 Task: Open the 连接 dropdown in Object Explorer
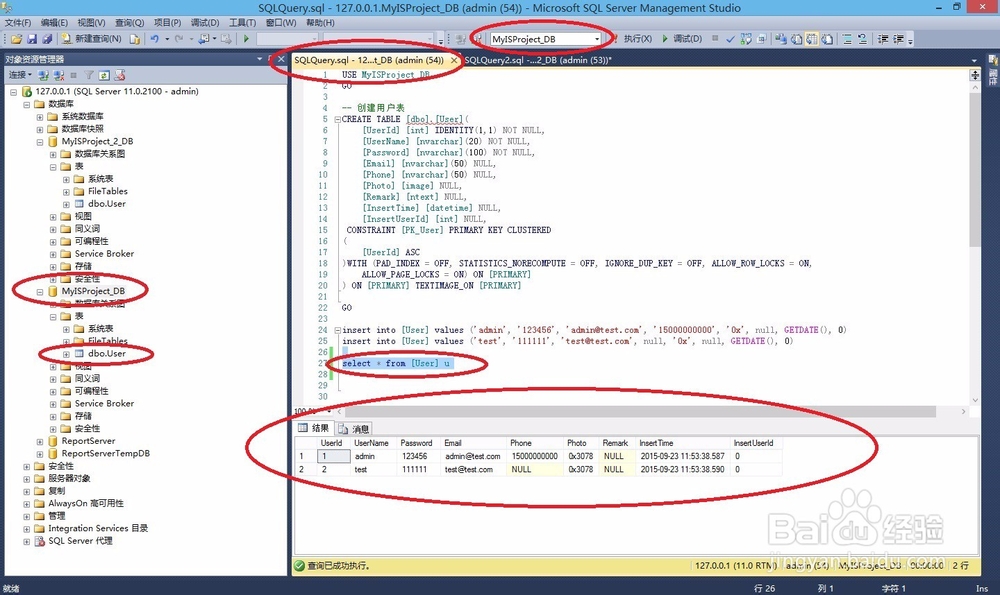click(x=20, y=75)
